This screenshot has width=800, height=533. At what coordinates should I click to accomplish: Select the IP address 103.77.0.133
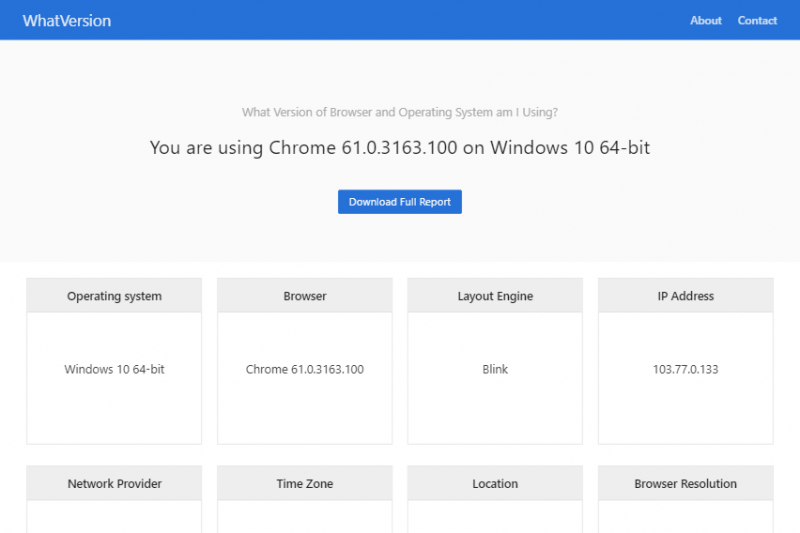pyautogui.click(x=686, y=369)
